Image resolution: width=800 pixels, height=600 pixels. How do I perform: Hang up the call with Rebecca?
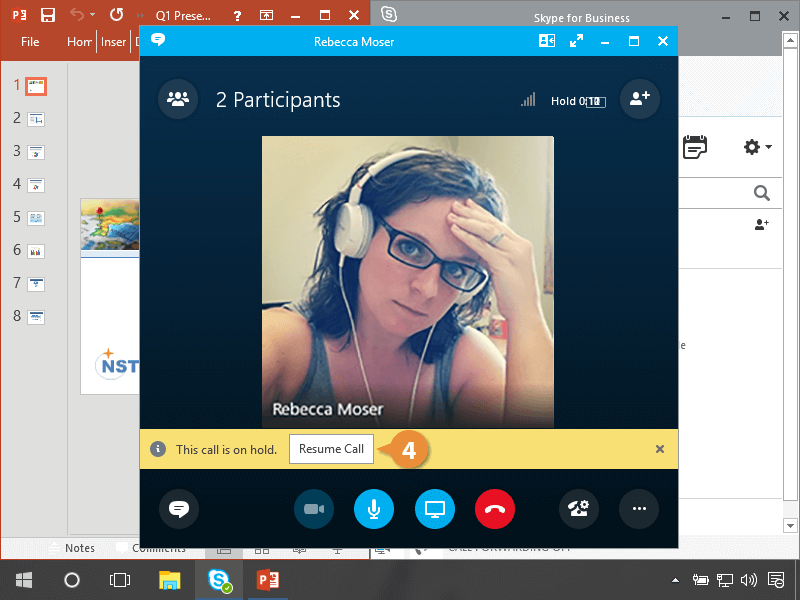495,509
